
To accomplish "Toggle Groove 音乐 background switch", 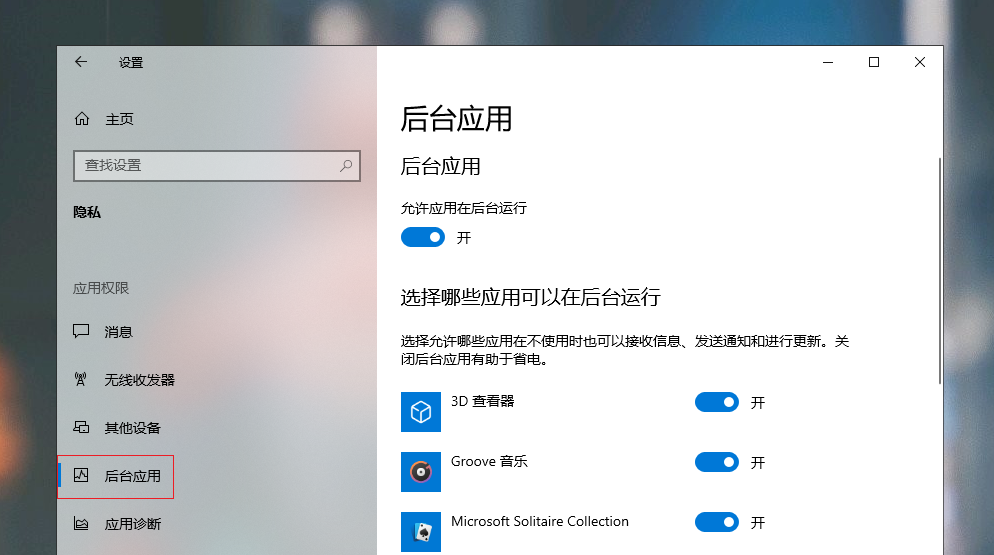I will point(717,462).
